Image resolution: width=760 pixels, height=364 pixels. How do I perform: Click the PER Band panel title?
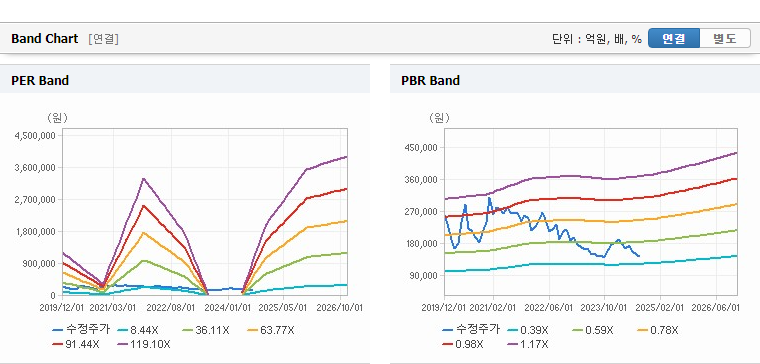[x=40, y=80]
